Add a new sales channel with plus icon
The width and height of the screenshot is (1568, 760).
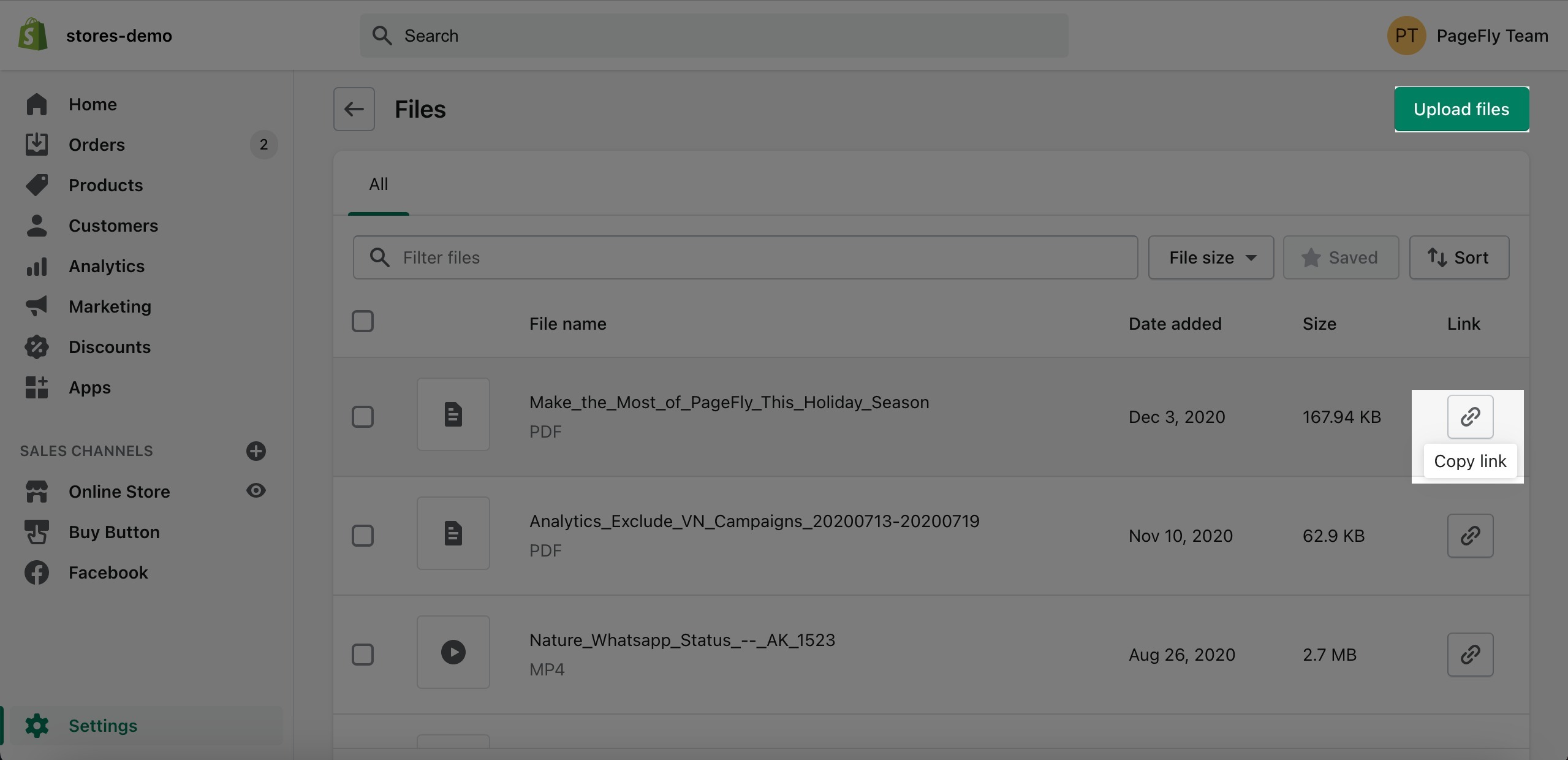pos(256,451)
